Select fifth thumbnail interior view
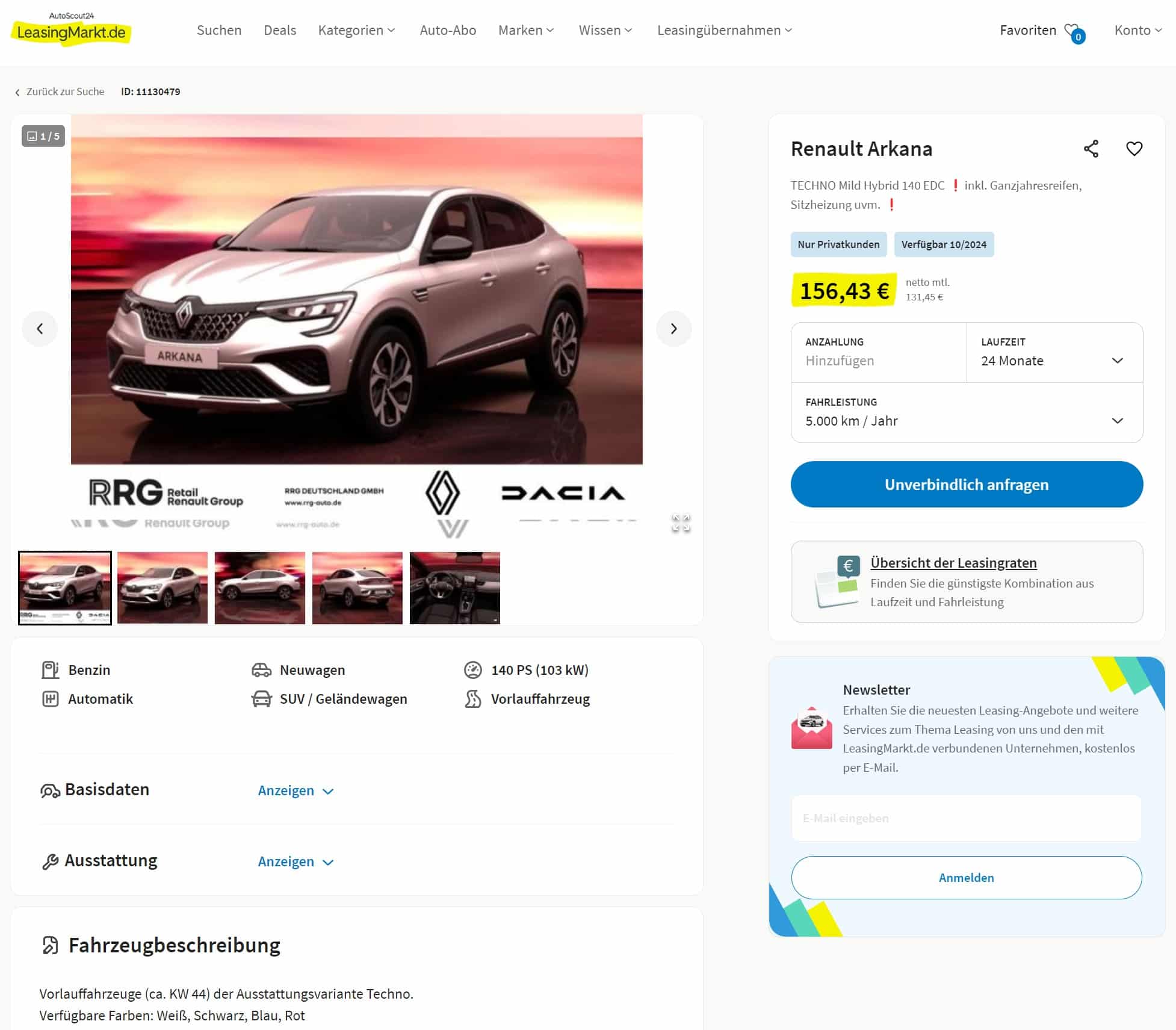 click(455, 588)
